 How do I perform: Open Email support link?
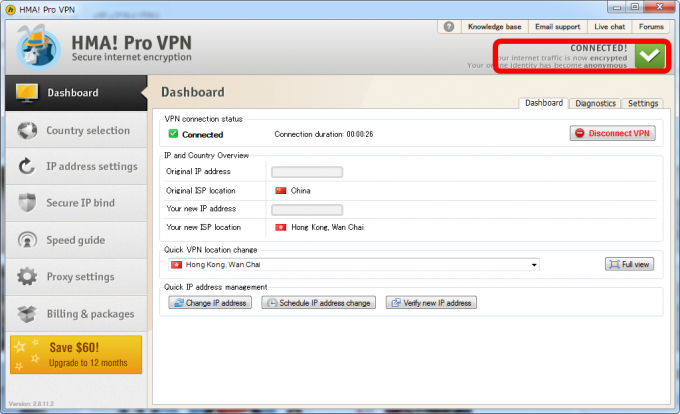pos(557,27)
